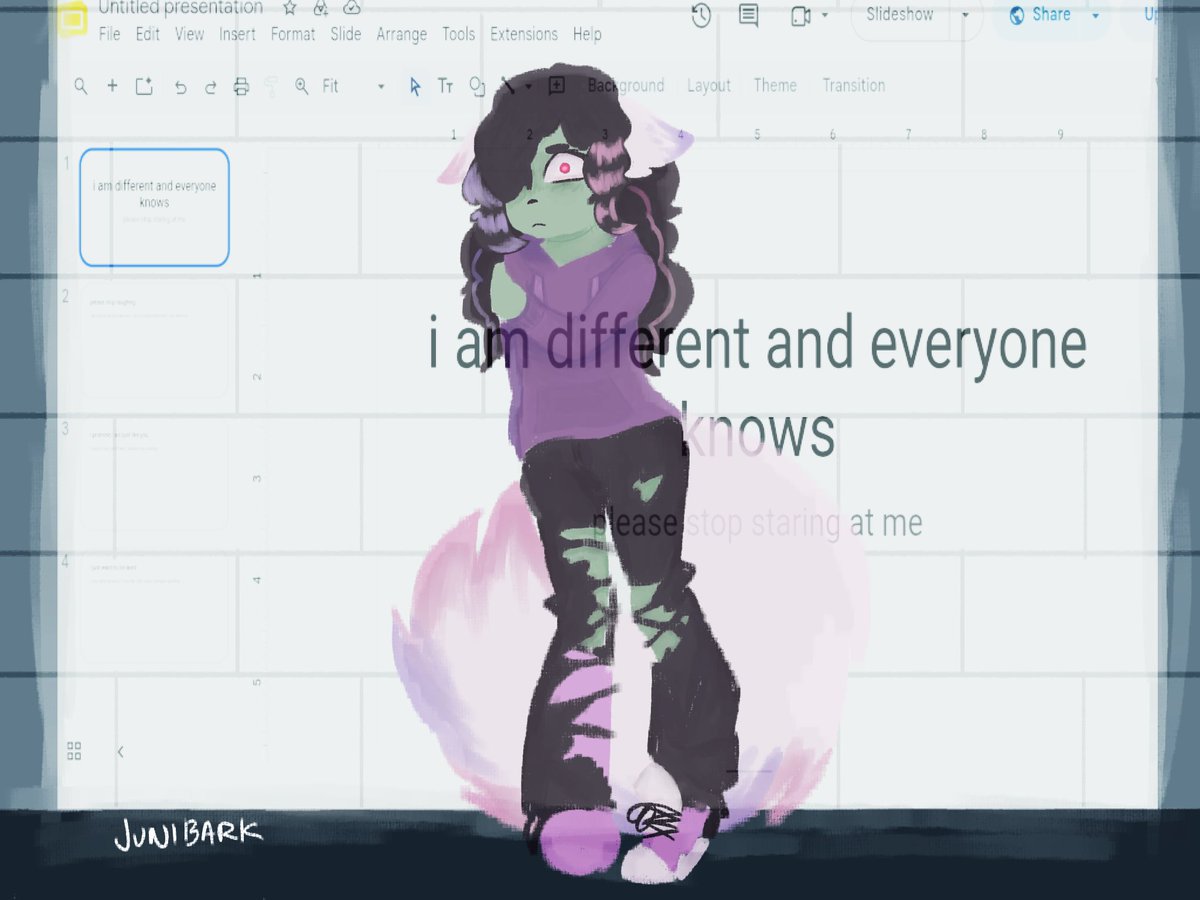The width and height of the screenshot is (1200, 900).
Task: Click the Untitled presentation title field
Action: pyautogui.click(x=181, y=8)
